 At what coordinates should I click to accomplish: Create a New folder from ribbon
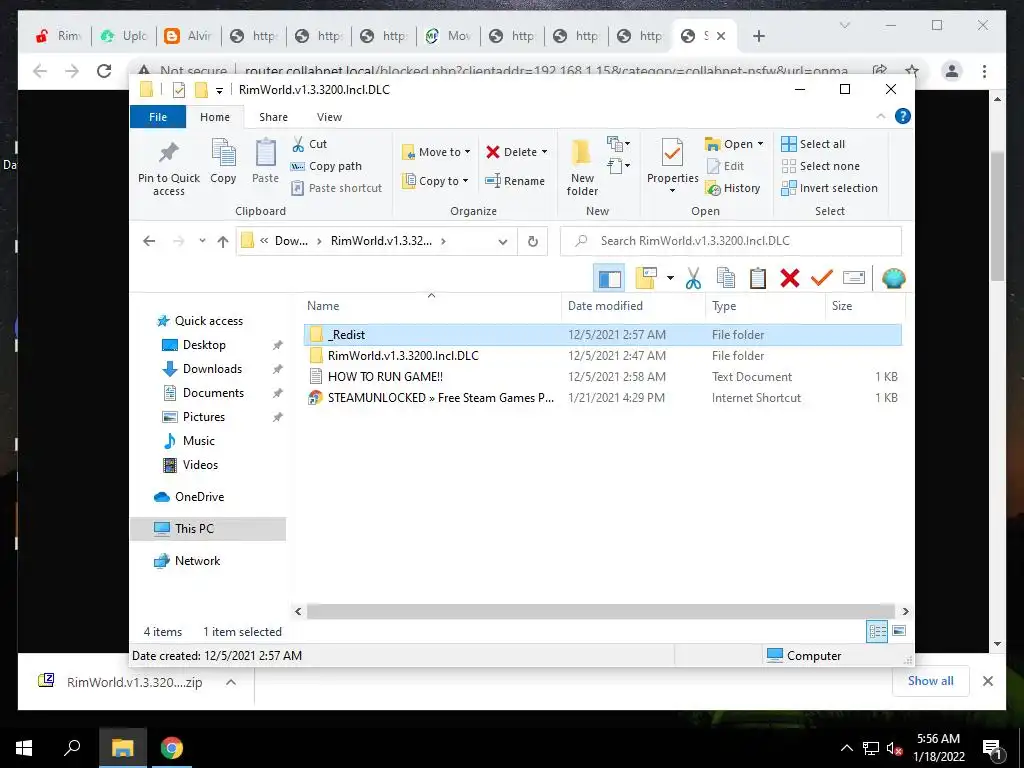pos(582,167)
